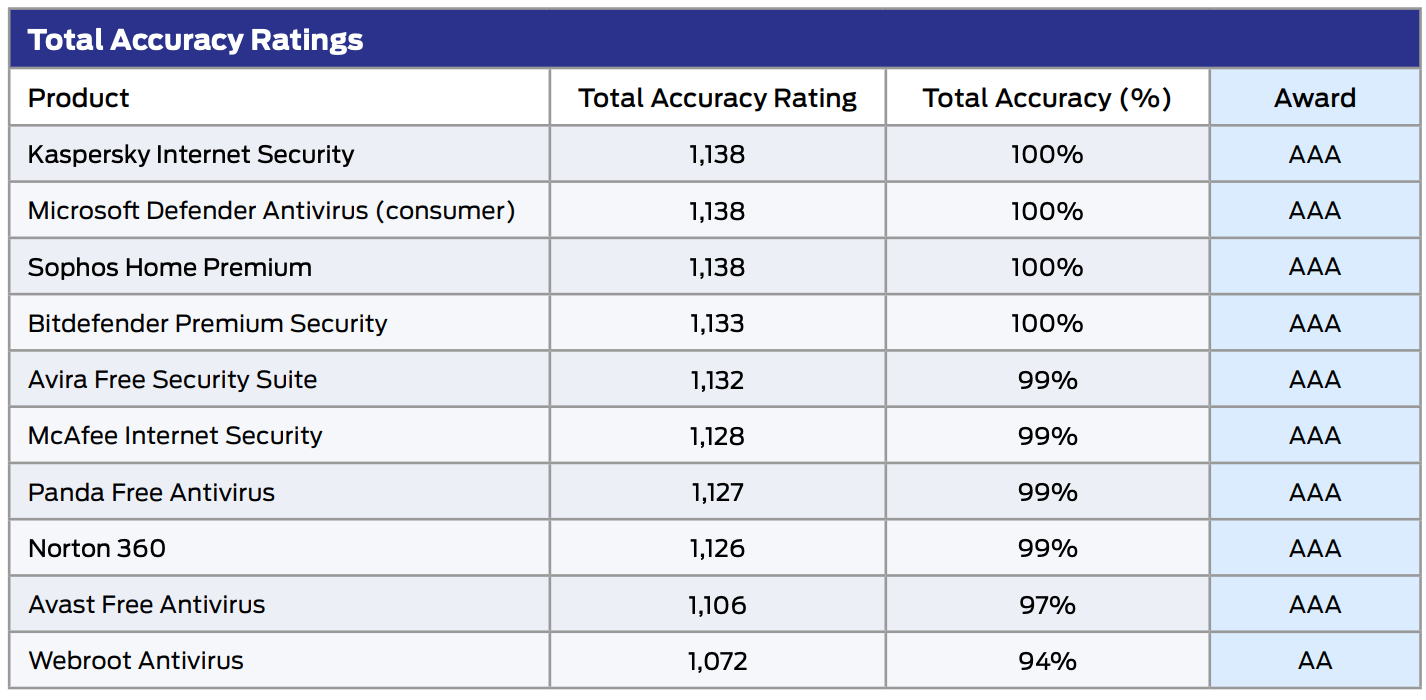Select the Webroot Antivirus row label

point(136,661)
